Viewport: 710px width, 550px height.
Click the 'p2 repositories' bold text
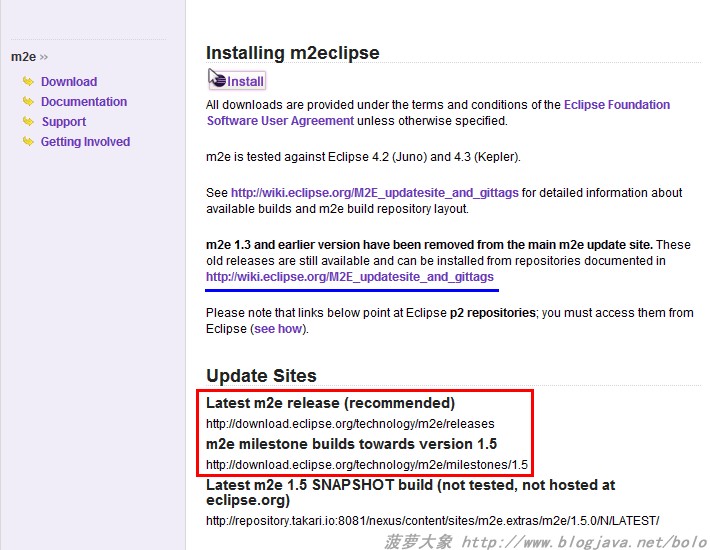point(493,313)
